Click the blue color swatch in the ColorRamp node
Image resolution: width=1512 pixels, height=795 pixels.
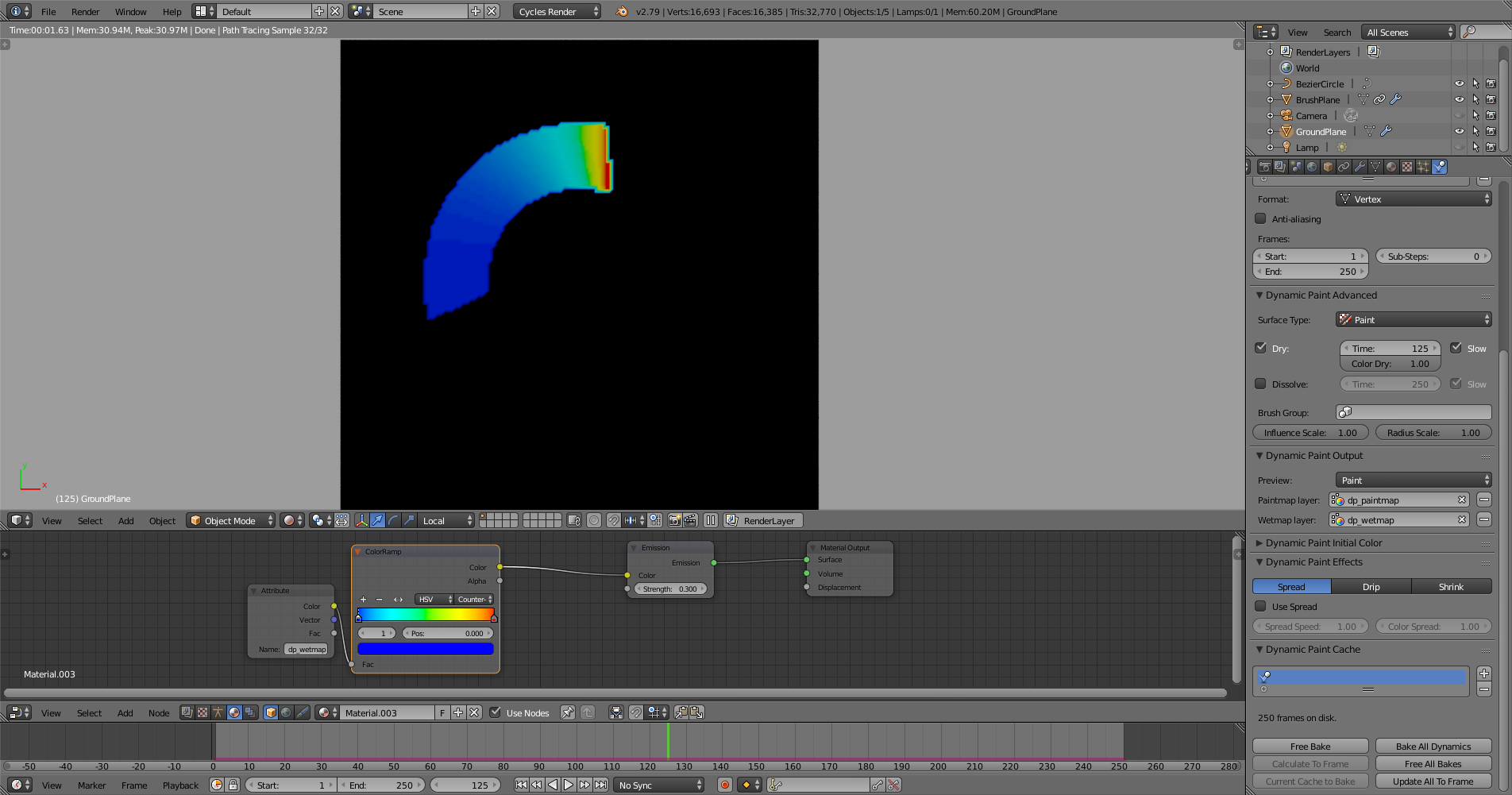(426, 648)
